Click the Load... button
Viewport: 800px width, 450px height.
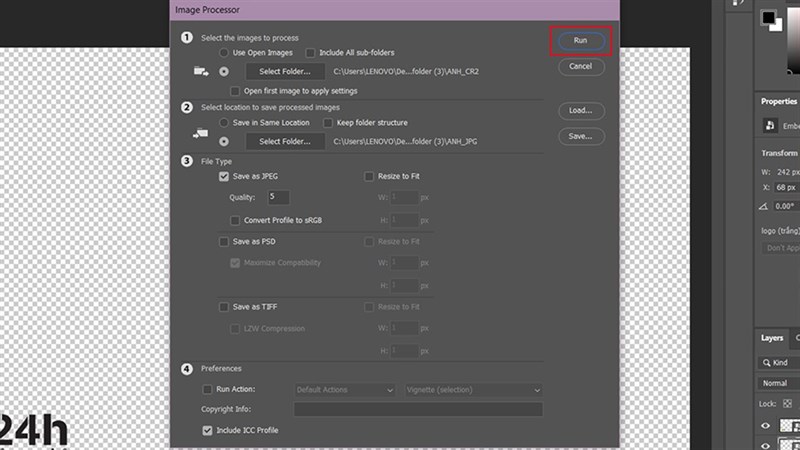(x=581, y=110)
